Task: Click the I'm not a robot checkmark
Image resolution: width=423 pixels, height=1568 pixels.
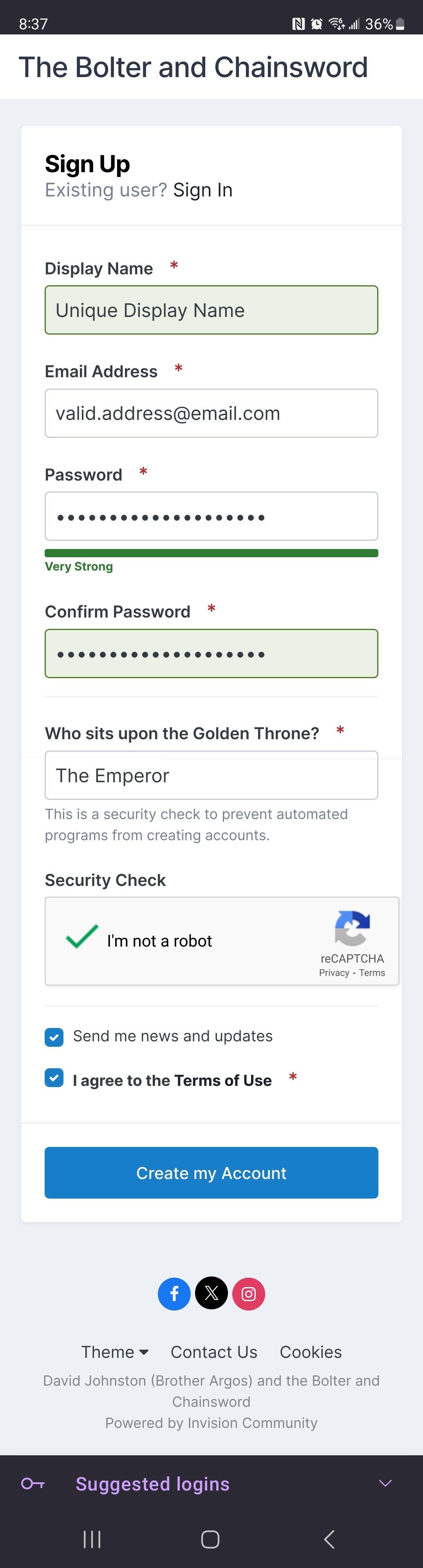Action: (x=82, y=937)
